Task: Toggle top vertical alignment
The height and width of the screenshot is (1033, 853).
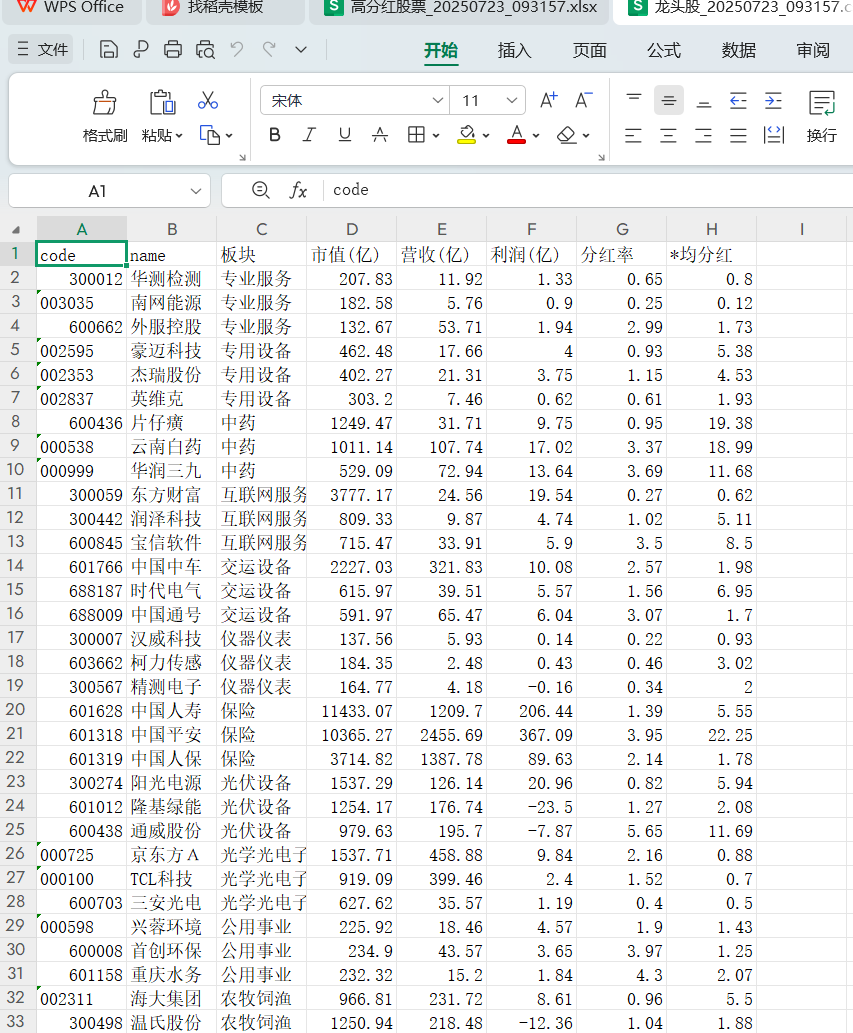Action: click(x=634, y=100)
